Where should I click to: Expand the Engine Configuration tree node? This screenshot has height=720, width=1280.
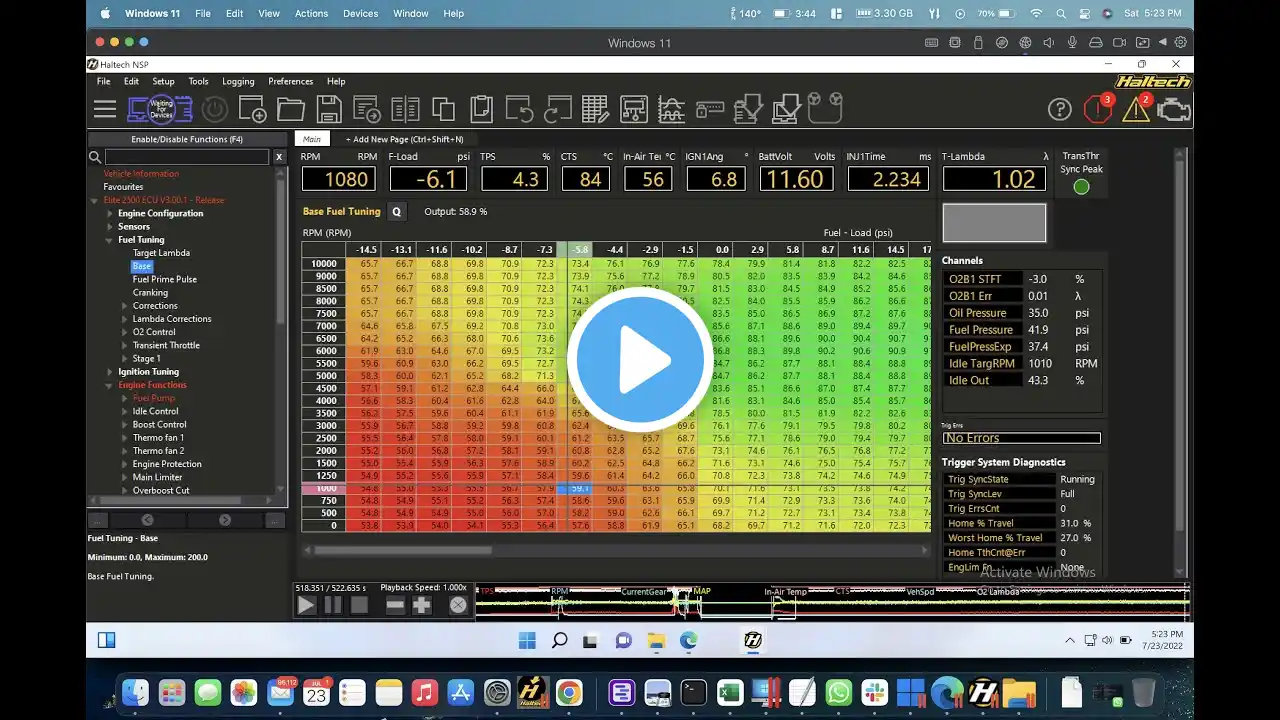pos(110,213)
